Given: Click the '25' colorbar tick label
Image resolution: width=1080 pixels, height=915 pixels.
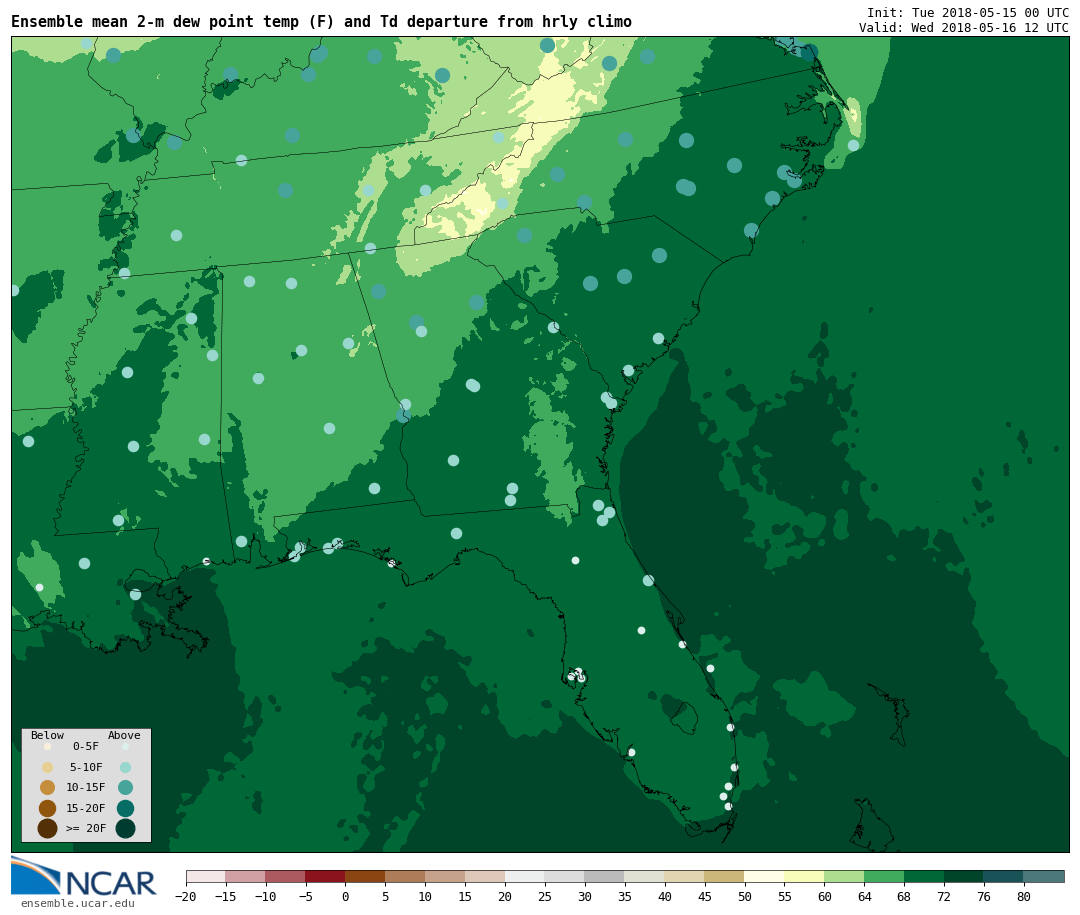Looking at the screenshot, I should coord(545,897).
